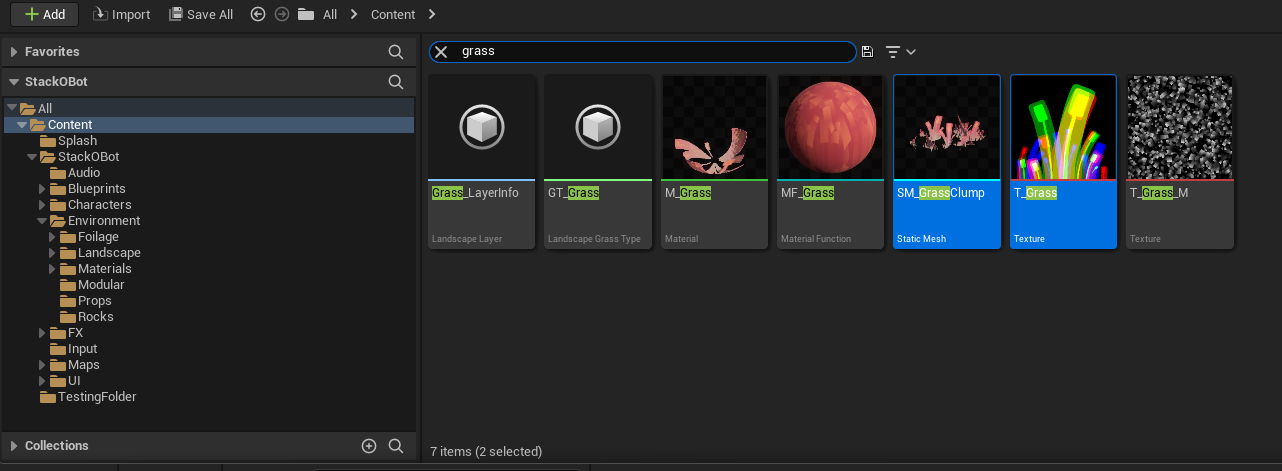Select the Grass_LayerInfo asset
This screenshot has width=1282, height=471.
click(482, 162)
